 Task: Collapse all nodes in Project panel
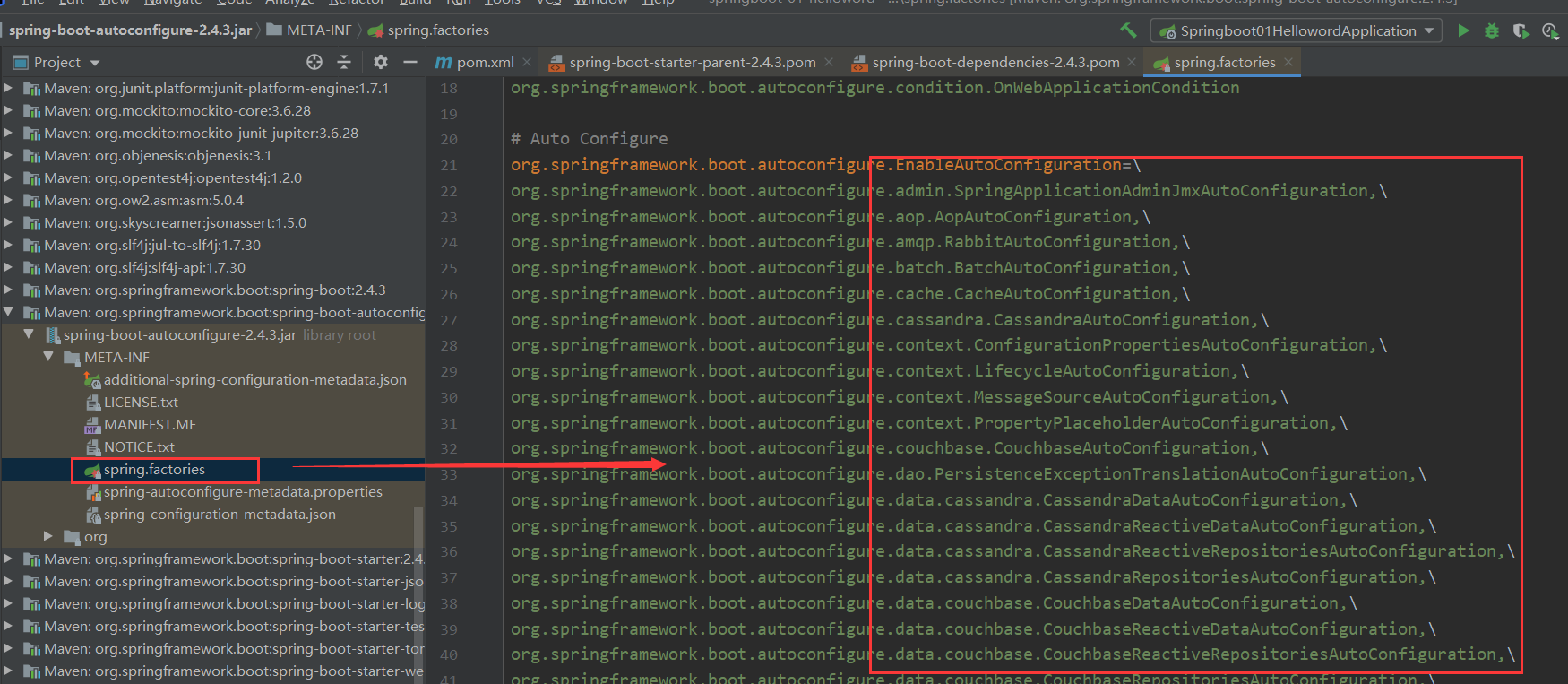pos(344,62)
